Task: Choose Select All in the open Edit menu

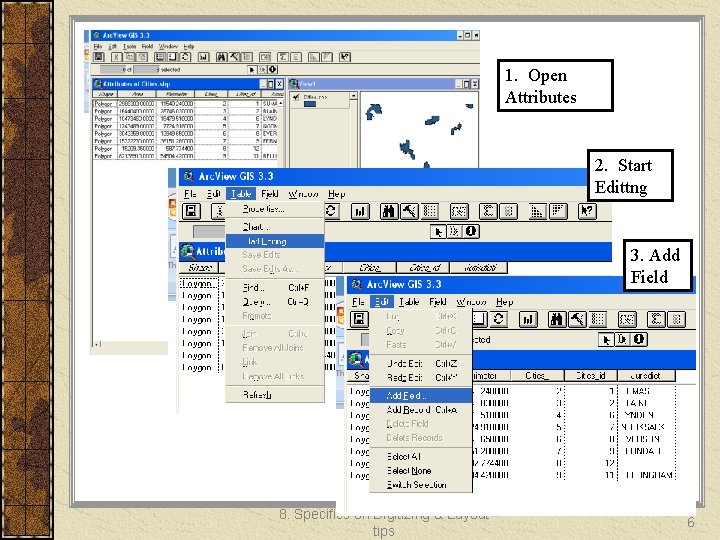Action: [421, 456]
